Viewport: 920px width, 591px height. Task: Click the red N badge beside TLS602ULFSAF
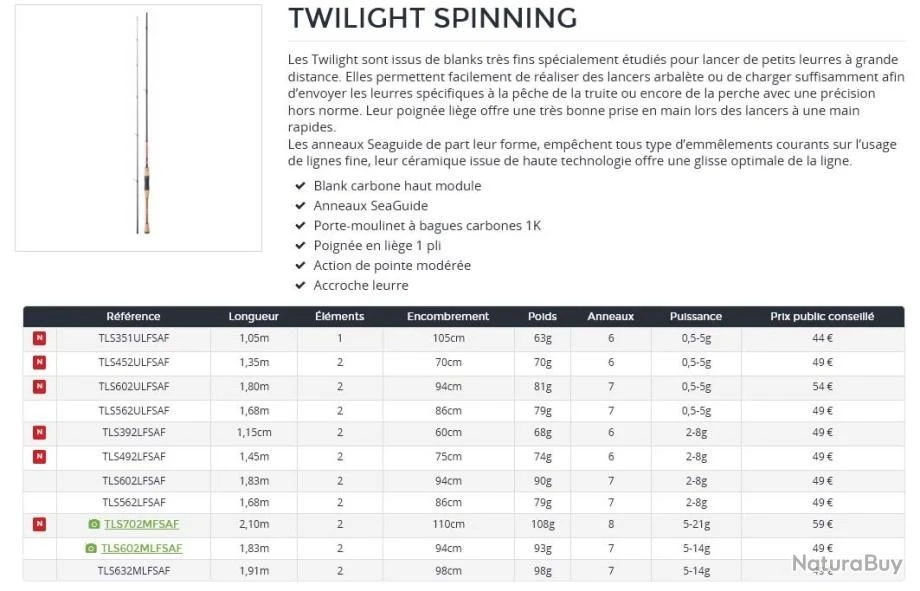tap(39, 386)
